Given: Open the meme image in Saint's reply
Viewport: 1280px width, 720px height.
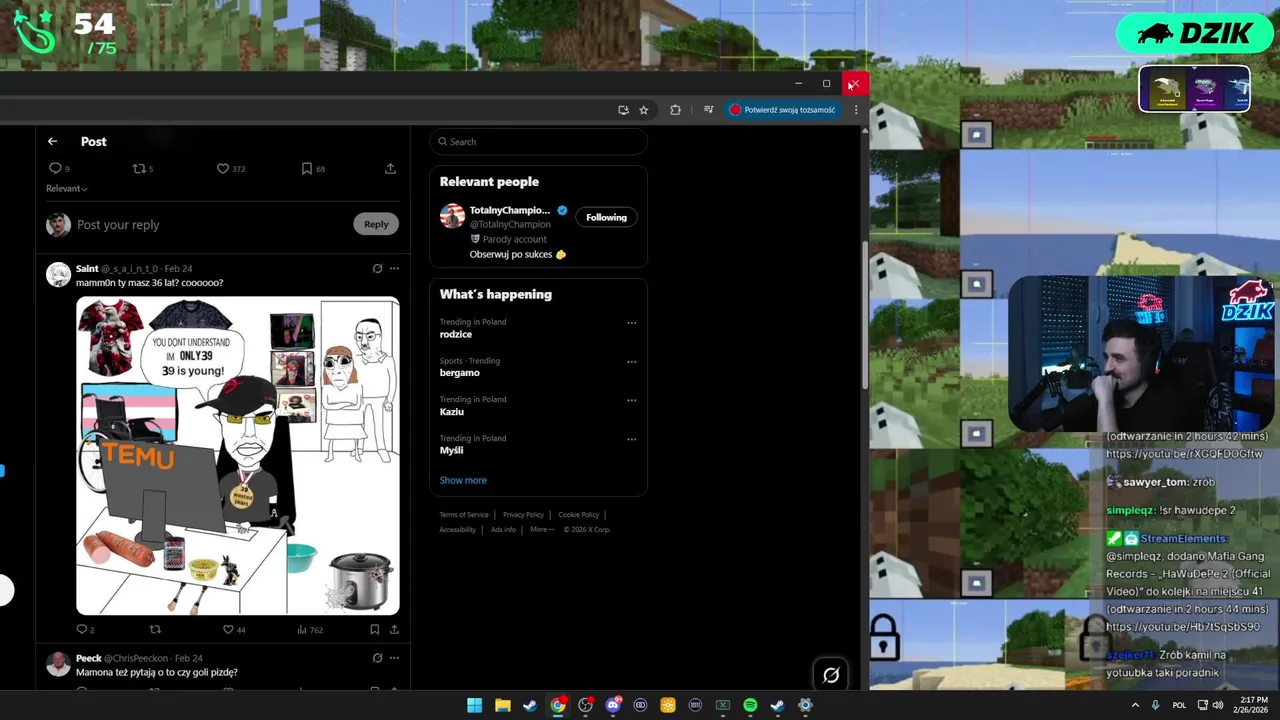Looking at the screenshot, I should coord(238,455).
